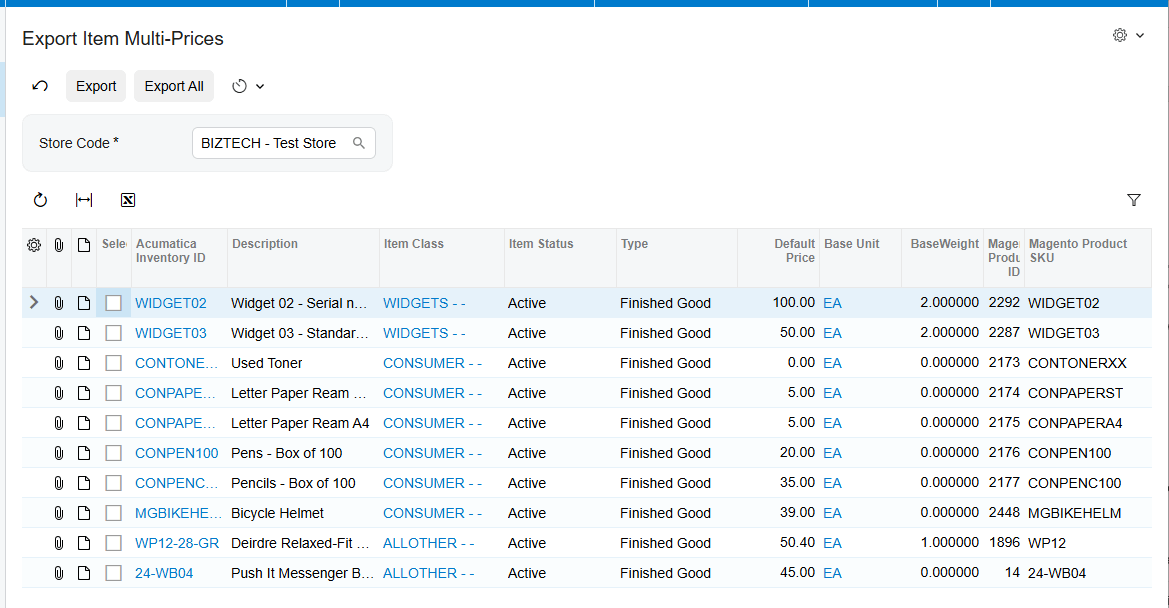Open attachments for the 24-WB04 row
The height and width of the screenshot is (608, 1169).
pyautogui.click(x=59, y=573)
